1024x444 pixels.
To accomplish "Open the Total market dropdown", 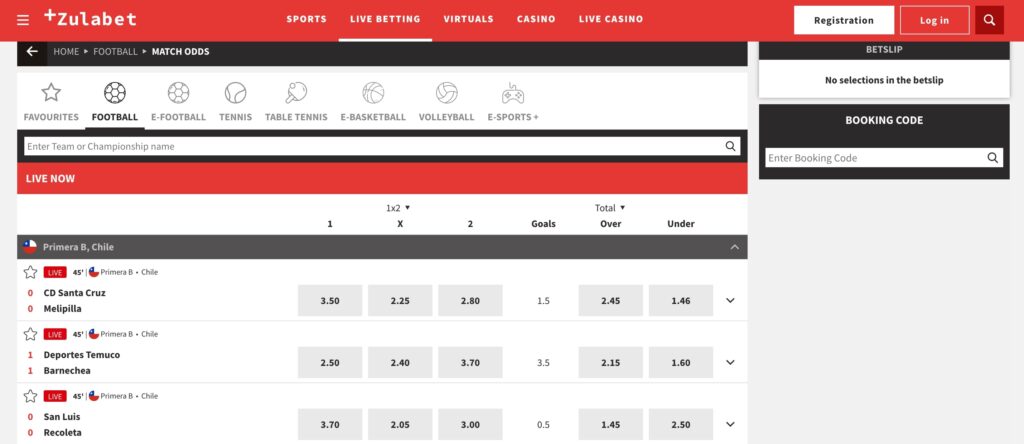I will [x=610, y=208].
